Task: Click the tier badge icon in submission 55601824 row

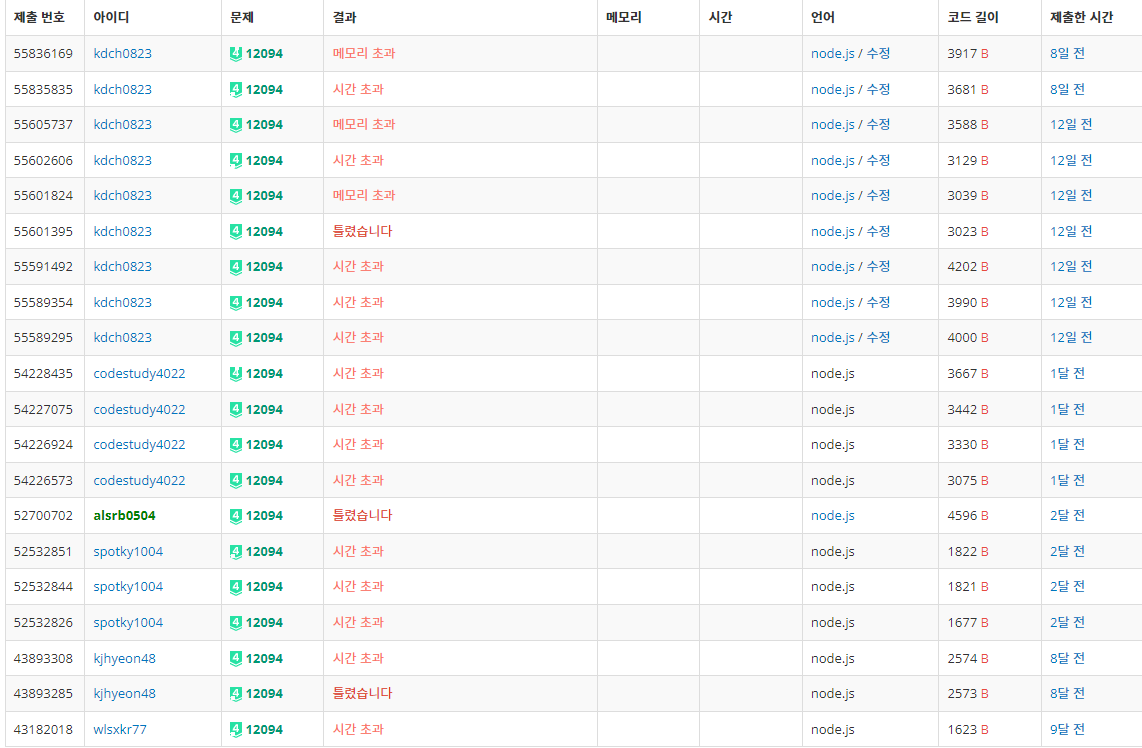Action: [x=235, y=196]
